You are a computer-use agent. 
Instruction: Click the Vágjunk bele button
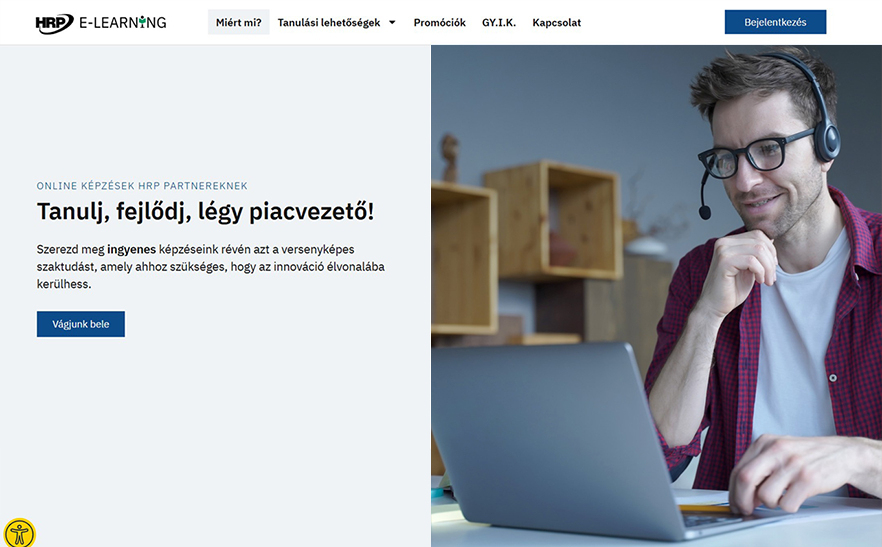tap(81, 324)
